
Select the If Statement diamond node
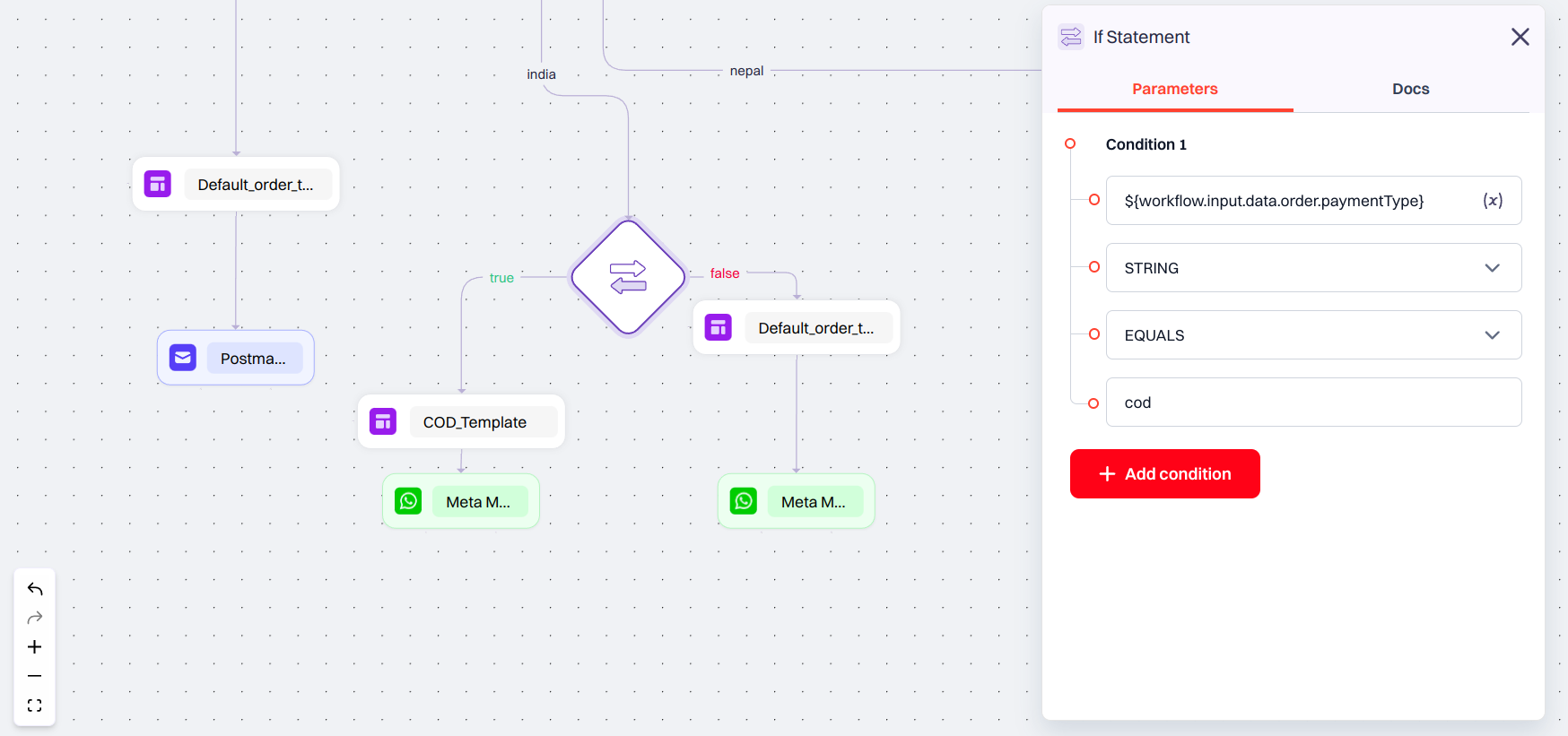tap(628, 277)
